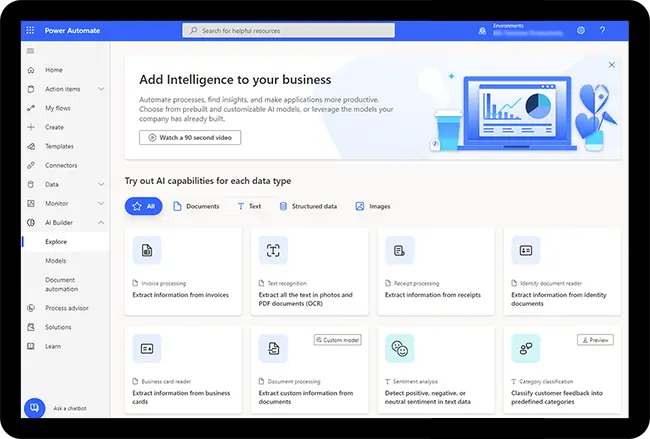
Task: Open help question mark icon
Action: [x=602, y=30]
